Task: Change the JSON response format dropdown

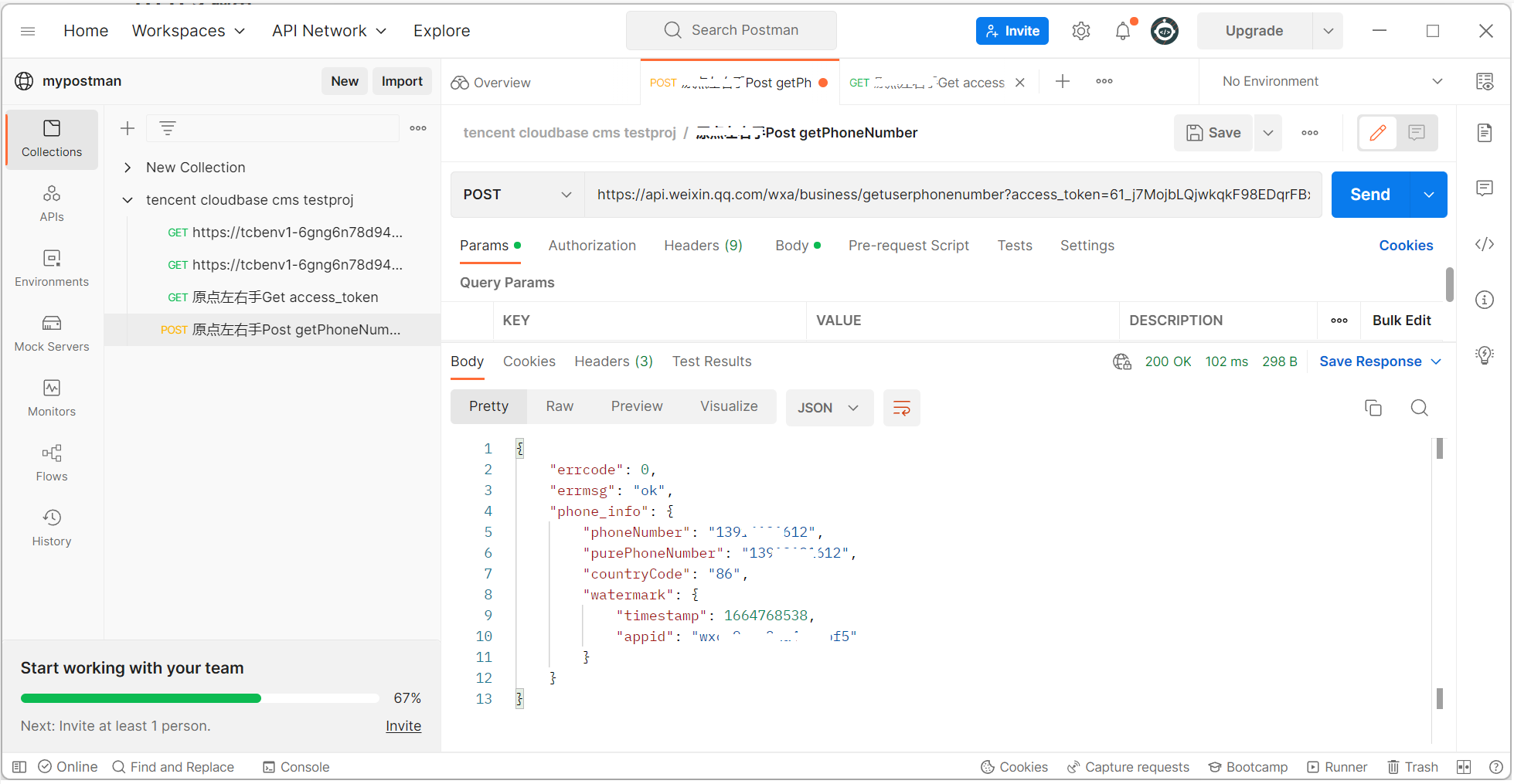Action: 829,408
